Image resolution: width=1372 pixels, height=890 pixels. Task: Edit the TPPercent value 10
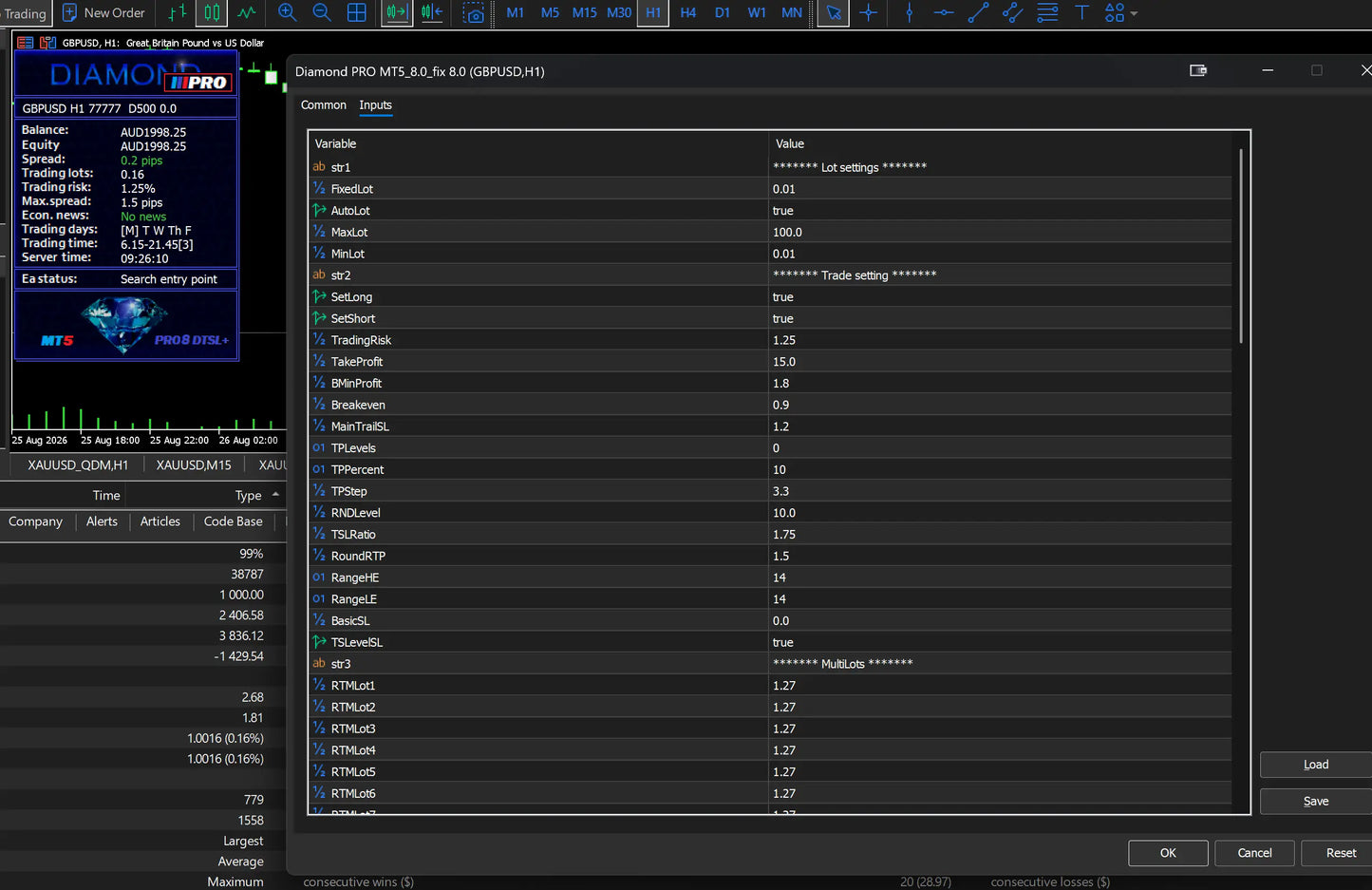(x=1000, y=470)
